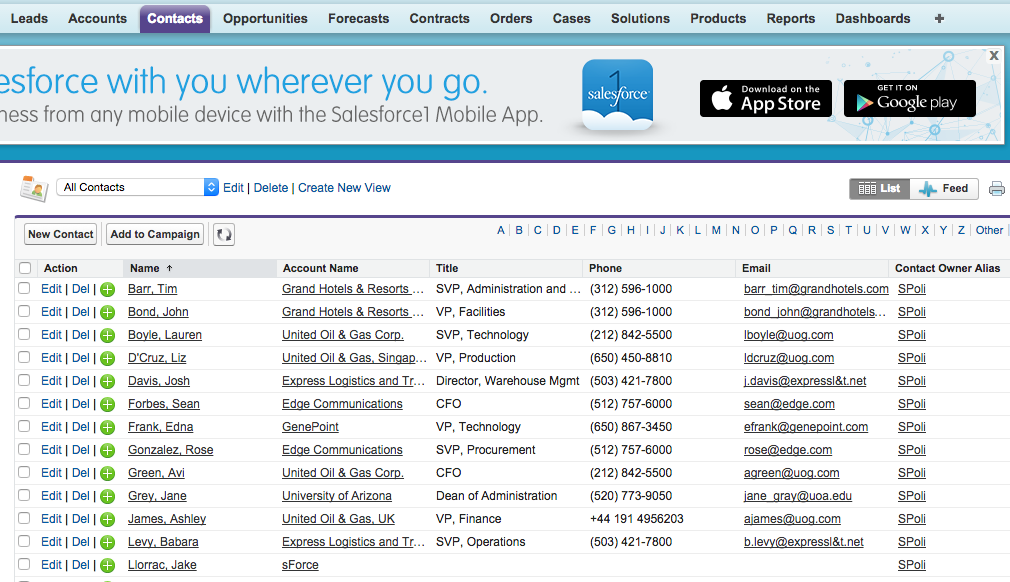Sort by the Phone column header
The height and width of the screenshot is (582, 1010).
(605, 268)
